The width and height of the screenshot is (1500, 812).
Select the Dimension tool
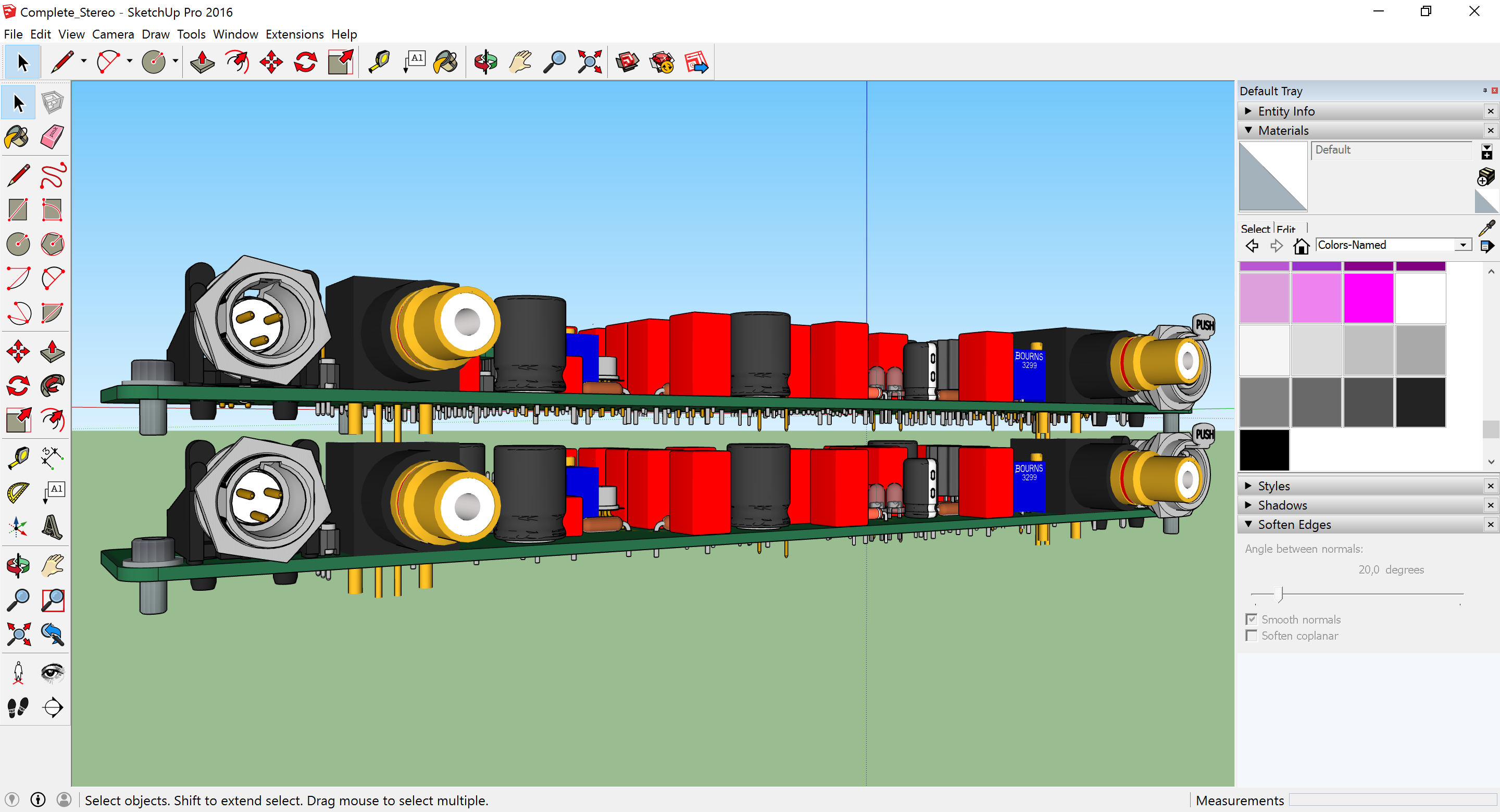[53, 459]
